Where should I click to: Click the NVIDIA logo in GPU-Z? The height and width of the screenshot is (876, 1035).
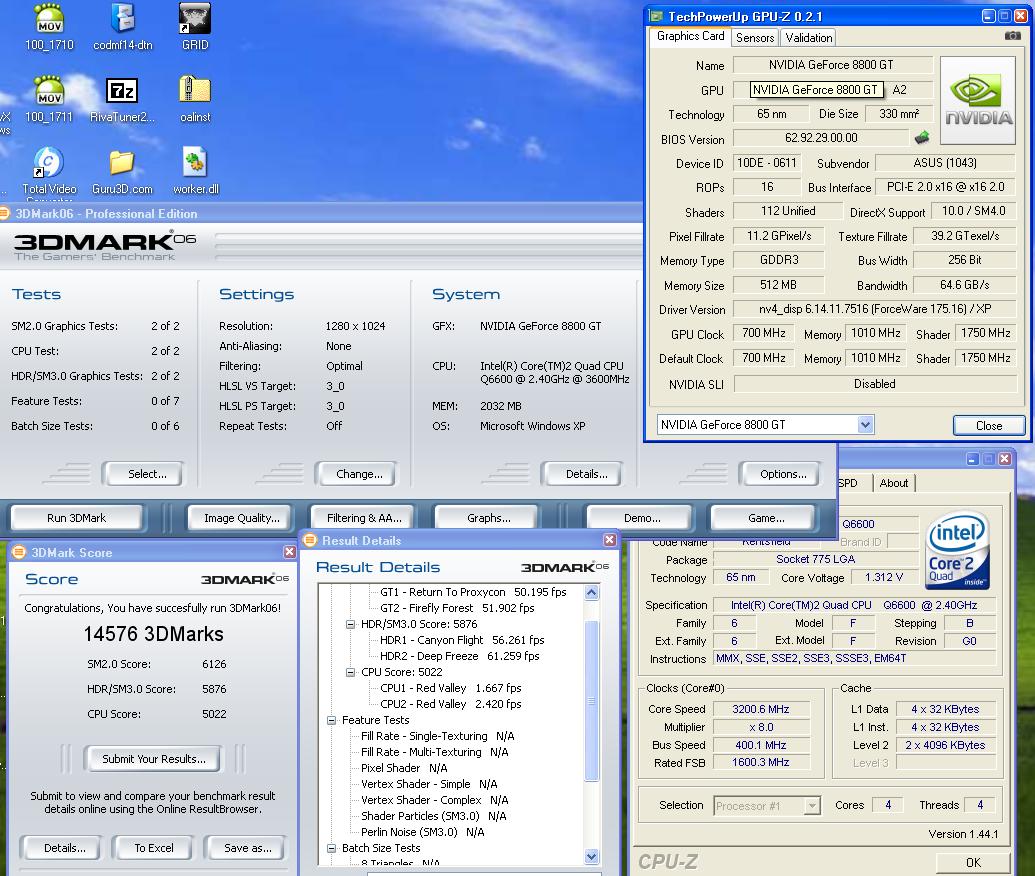coord(978,100)
